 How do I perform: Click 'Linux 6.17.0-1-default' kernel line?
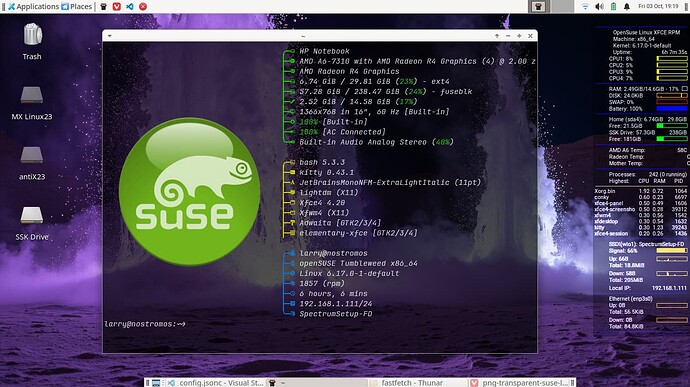click(x=349, y=274)
